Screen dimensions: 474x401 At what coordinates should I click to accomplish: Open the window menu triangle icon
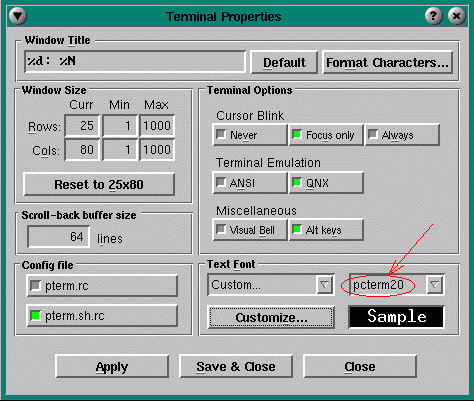pyautogui.click(x=17, y=16)
